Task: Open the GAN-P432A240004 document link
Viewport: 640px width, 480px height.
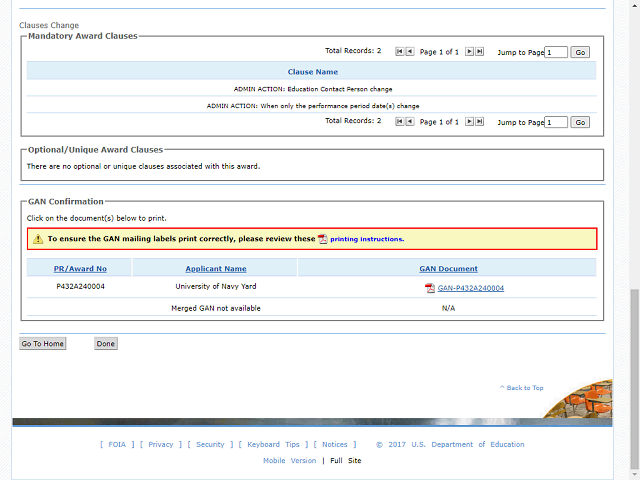Action: (x=470, y=288)
